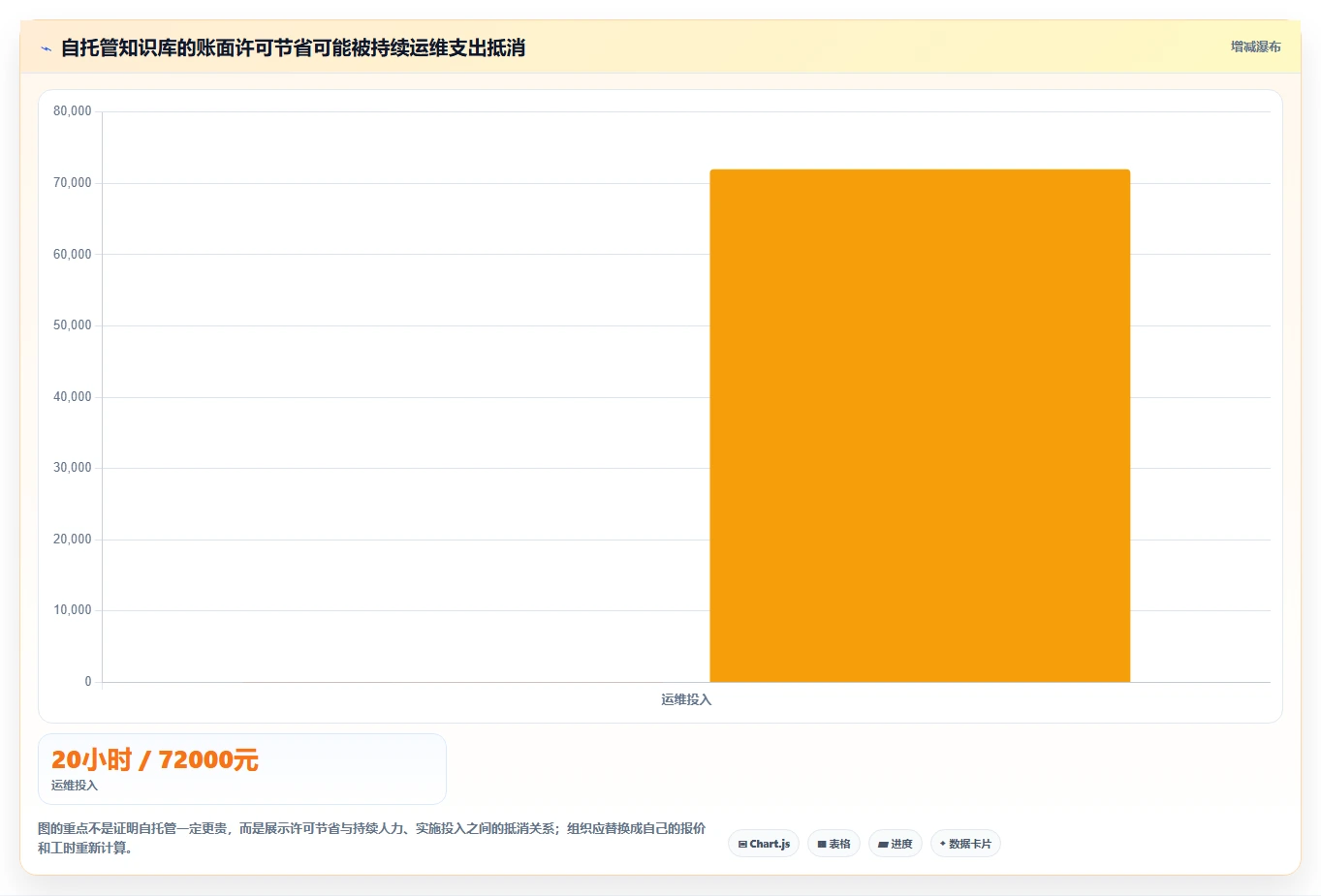Click the lightning icon beside the title
1321x896 pixels.
(x=46, y=48)
